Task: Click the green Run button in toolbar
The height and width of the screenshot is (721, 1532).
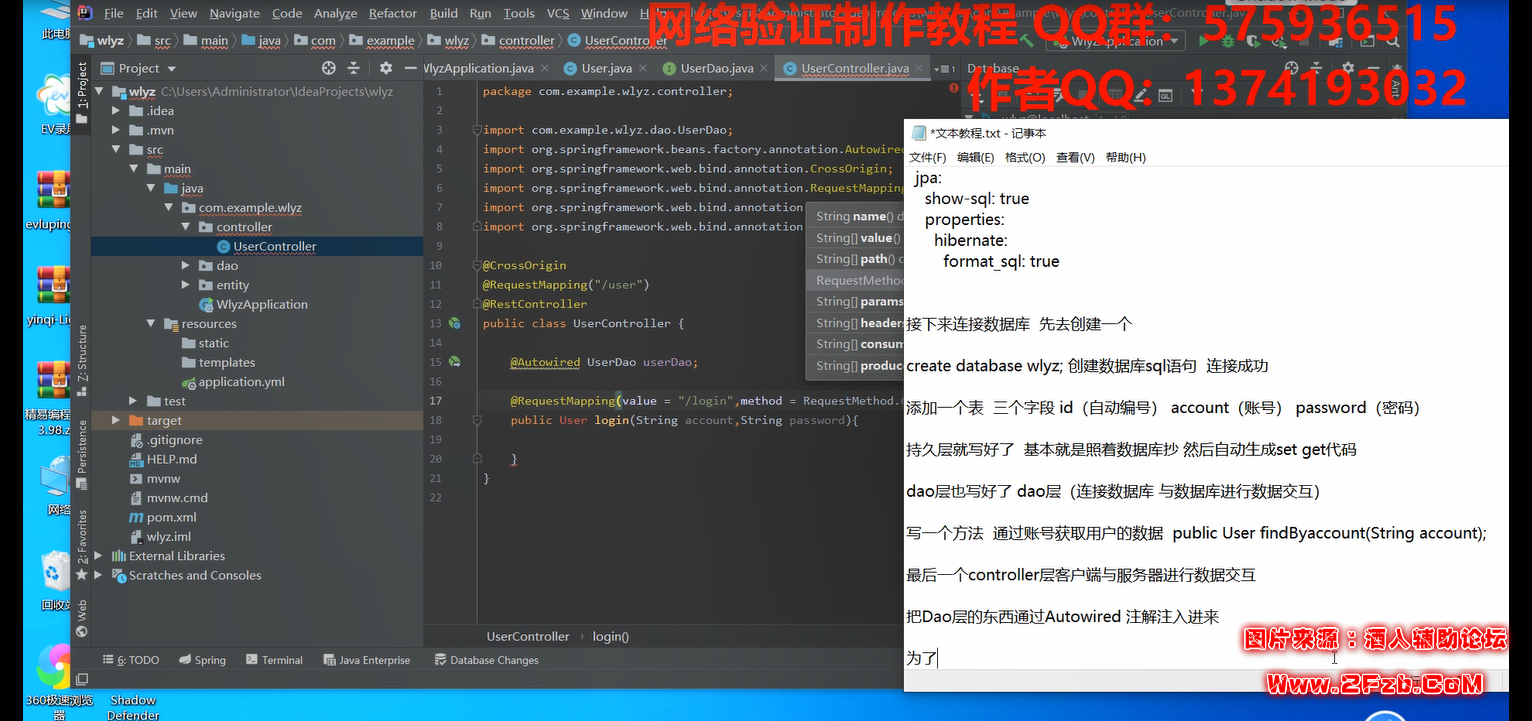Action: [x=1201, y=41]
